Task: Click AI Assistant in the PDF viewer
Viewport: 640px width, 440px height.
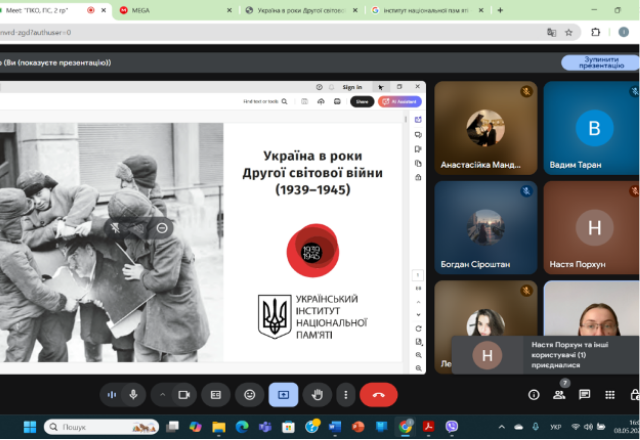Action: pyautogui.click(x=400, y=101)
